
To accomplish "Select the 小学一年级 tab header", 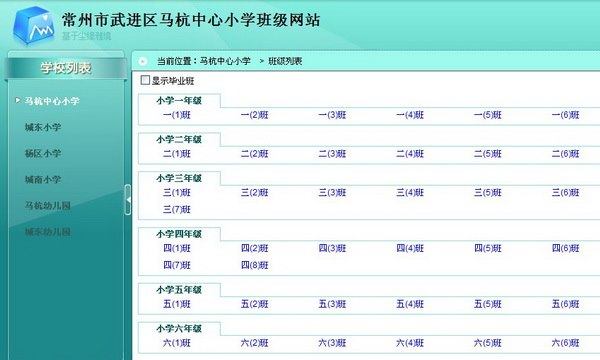I will pos(179,101).
